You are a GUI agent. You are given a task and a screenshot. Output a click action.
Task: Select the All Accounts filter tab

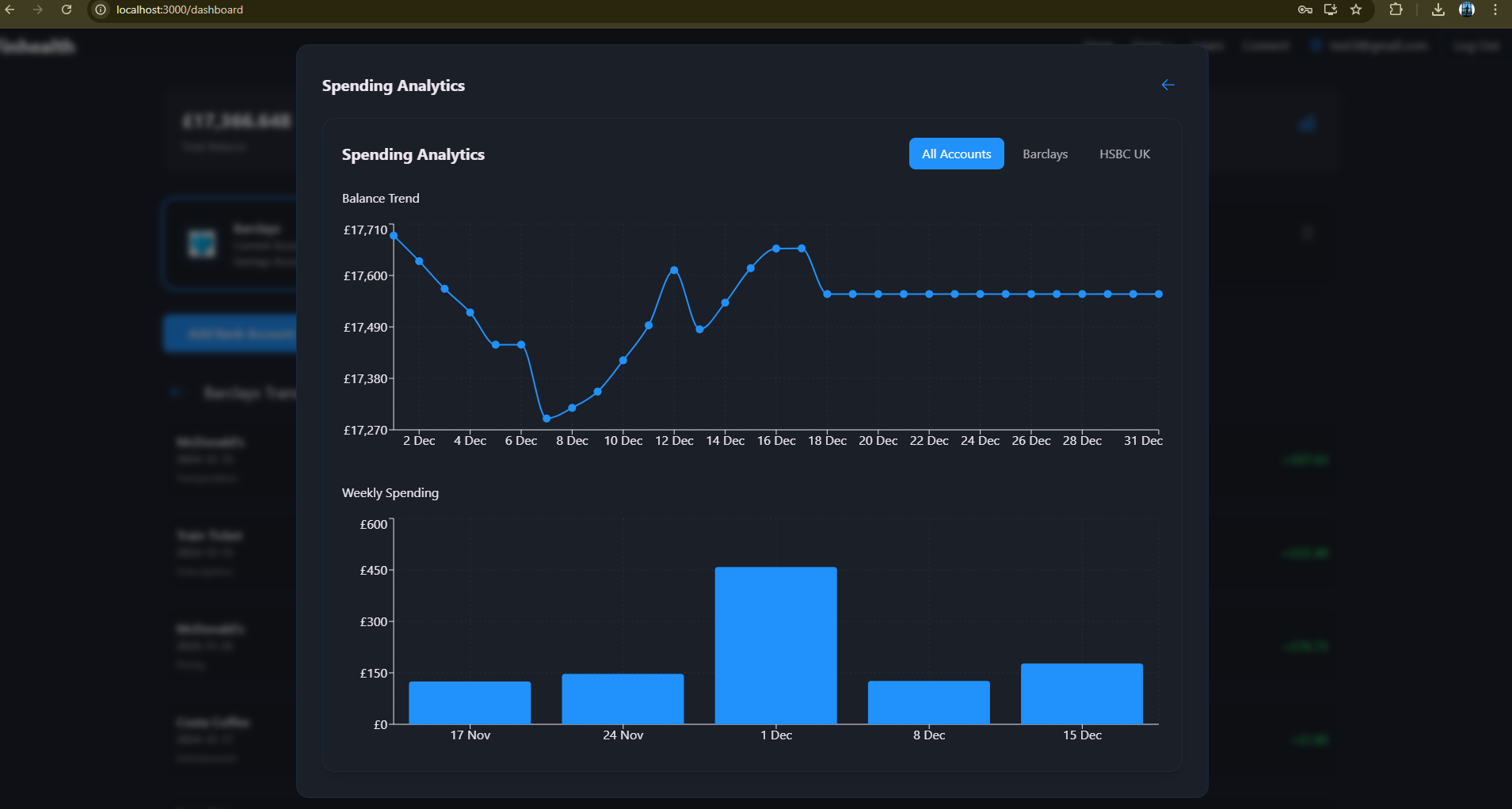tap(956, 154)
